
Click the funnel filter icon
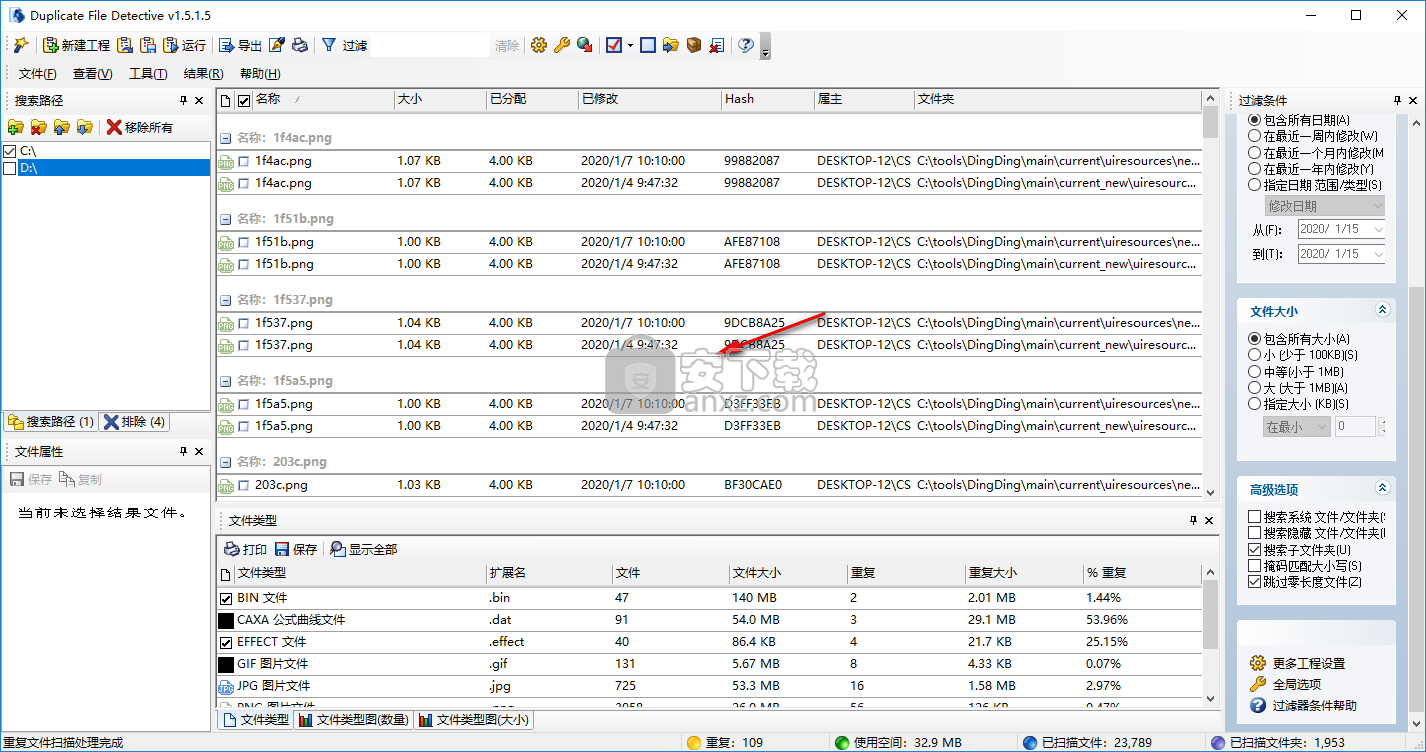tap(328, 45)
